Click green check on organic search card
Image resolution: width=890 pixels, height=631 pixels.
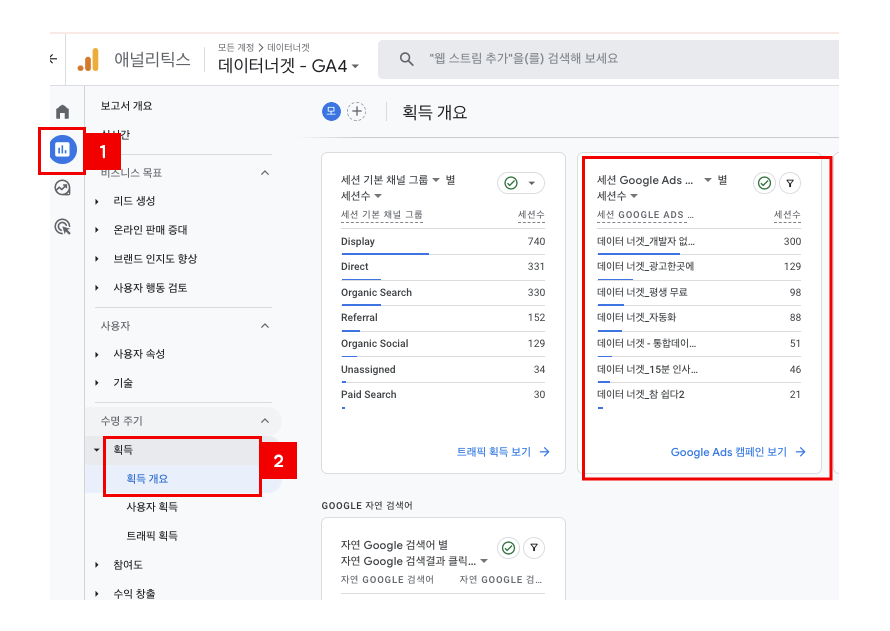[x=509, y=548]
